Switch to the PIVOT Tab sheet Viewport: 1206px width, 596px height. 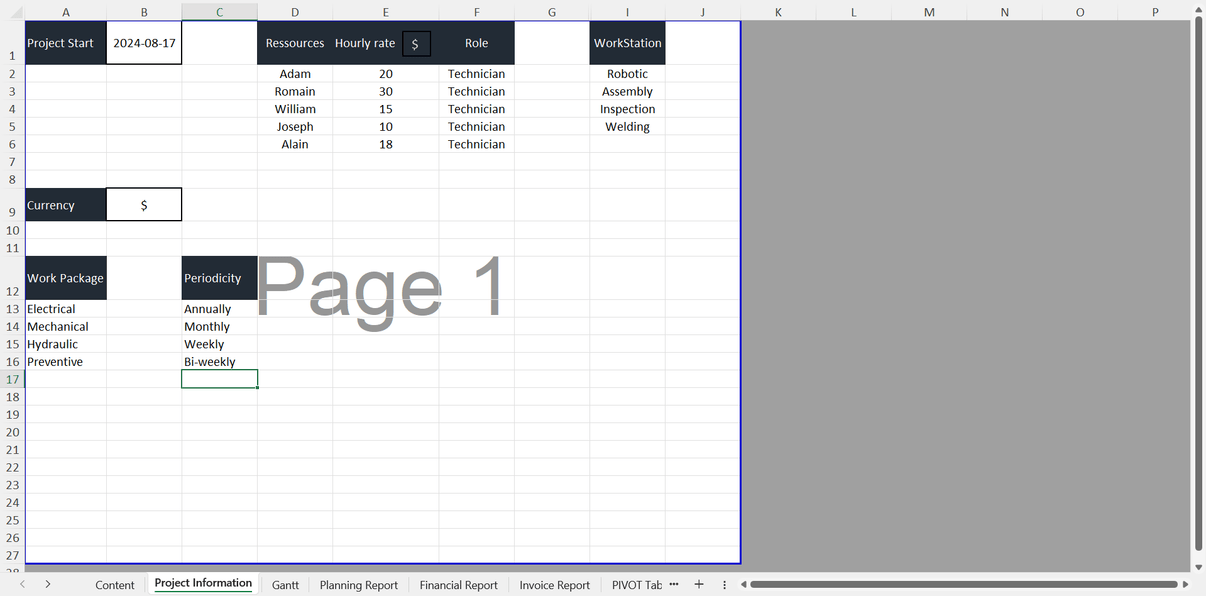pyautogui.click(x=634, y=585)
